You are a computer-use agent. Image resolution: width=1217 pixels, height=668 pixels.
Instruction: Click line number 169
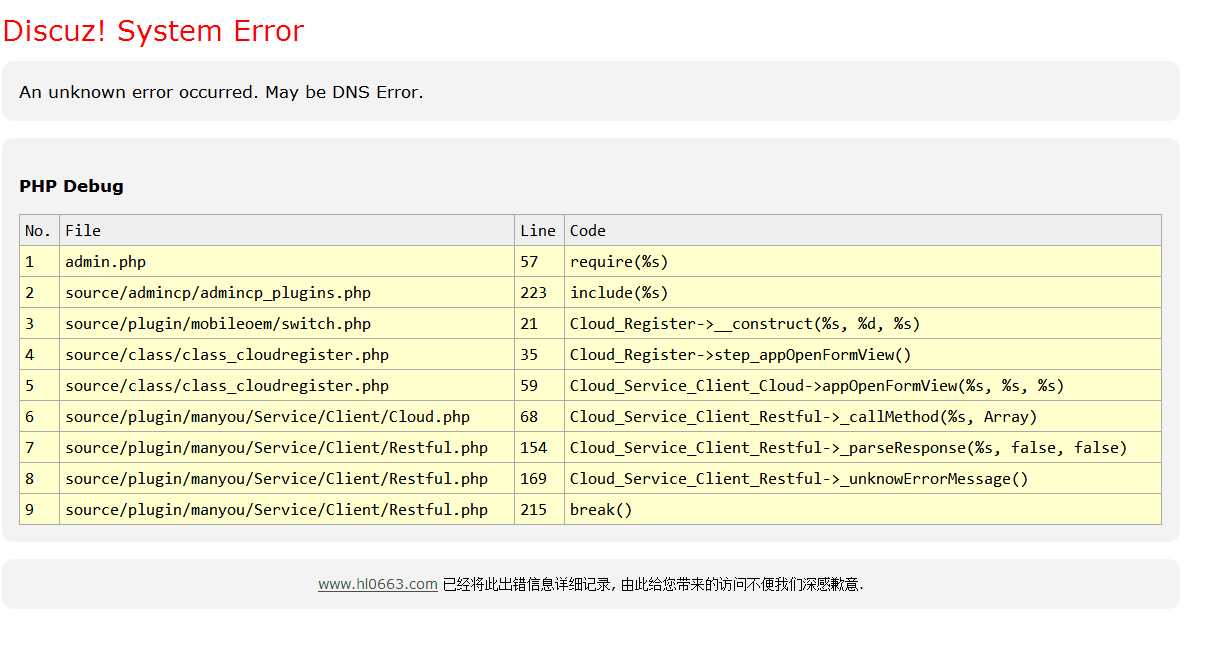(540, 479)
